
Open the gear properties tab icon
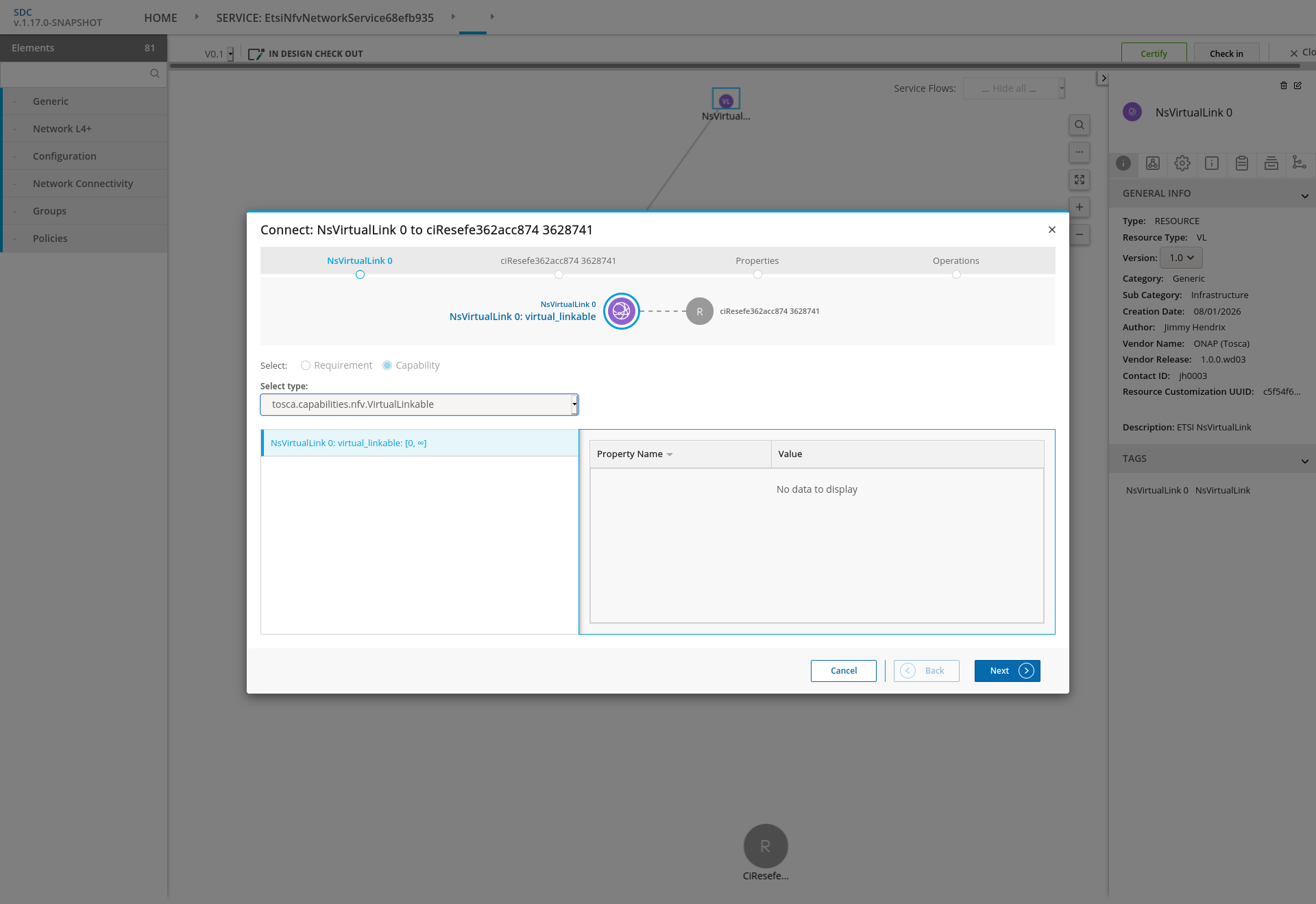[x=1182, y=163]
